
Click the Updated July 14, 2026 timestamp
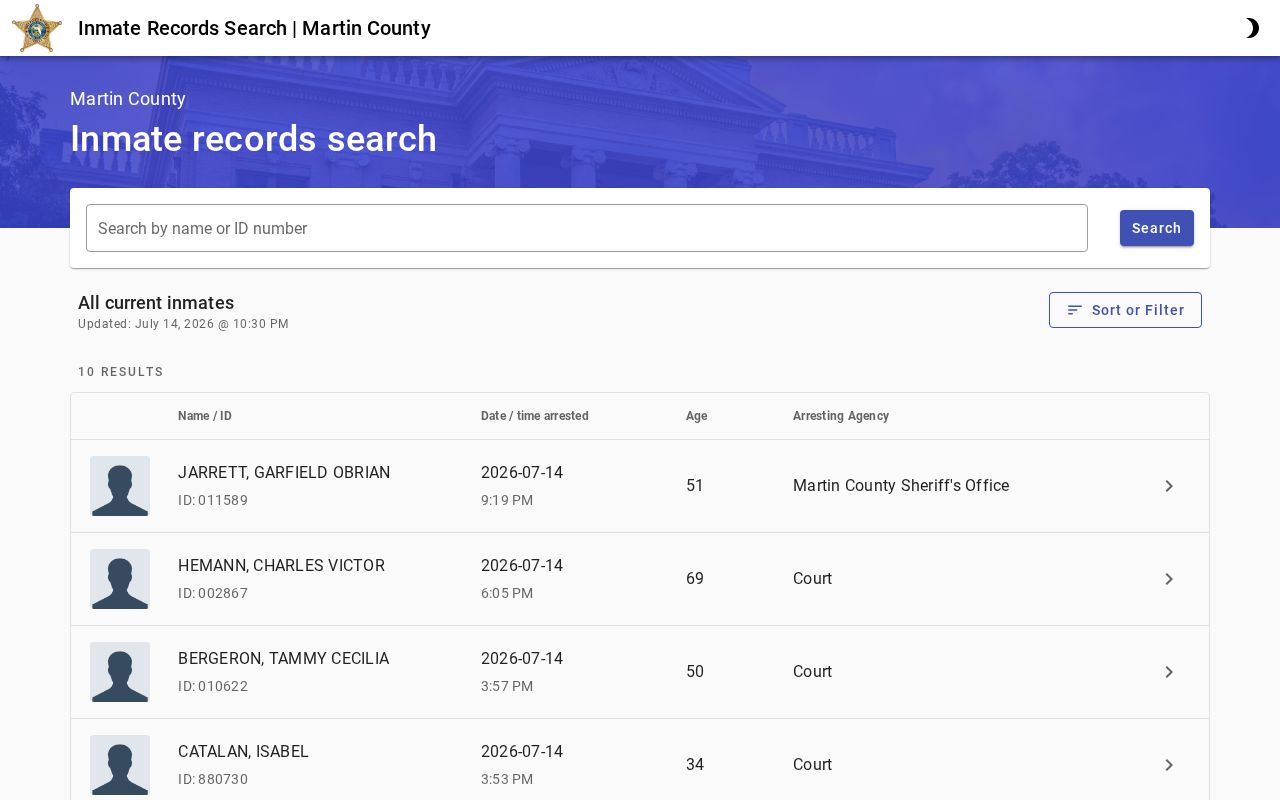pos(183,324)
